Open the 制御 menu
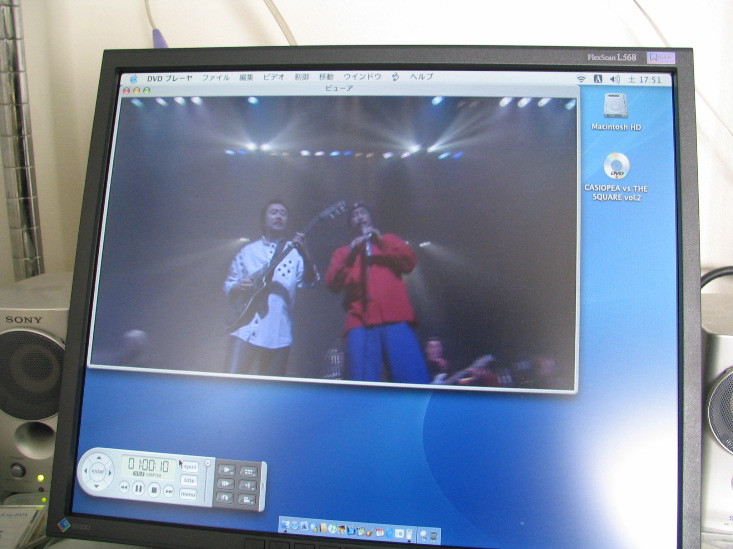The image size is (733, 549). 302,77
